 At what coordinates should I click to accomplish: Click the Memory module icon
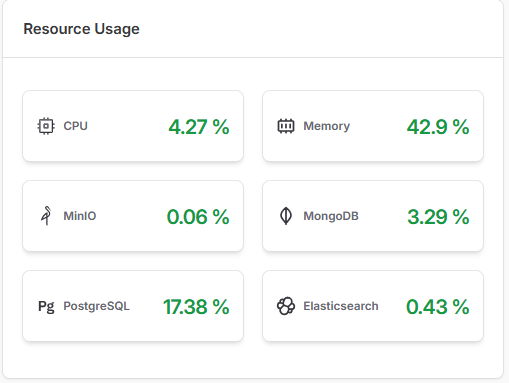[x=286, y=126]
